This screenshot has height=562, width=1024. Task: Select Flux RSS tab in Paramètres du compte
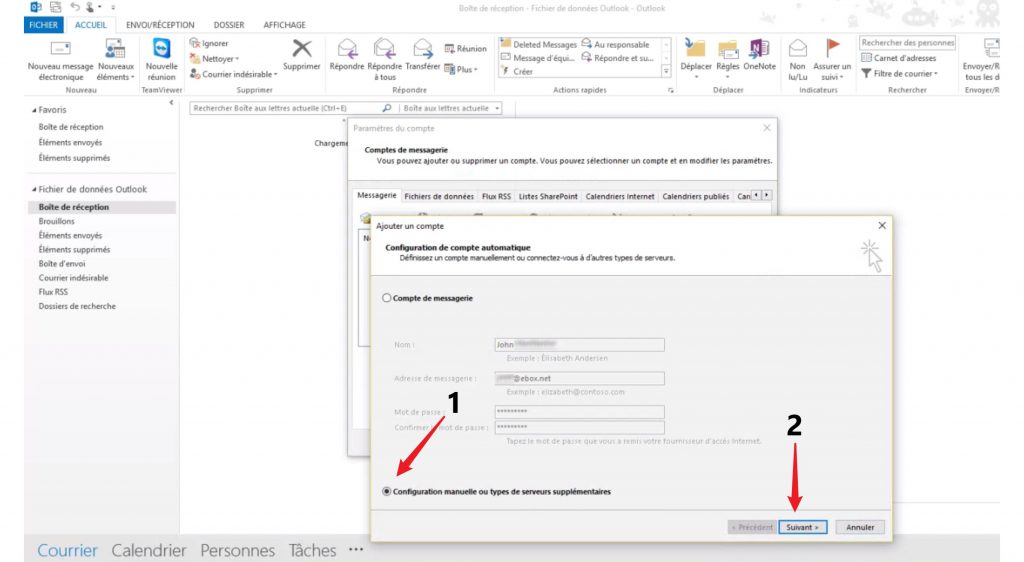point(496,196)
